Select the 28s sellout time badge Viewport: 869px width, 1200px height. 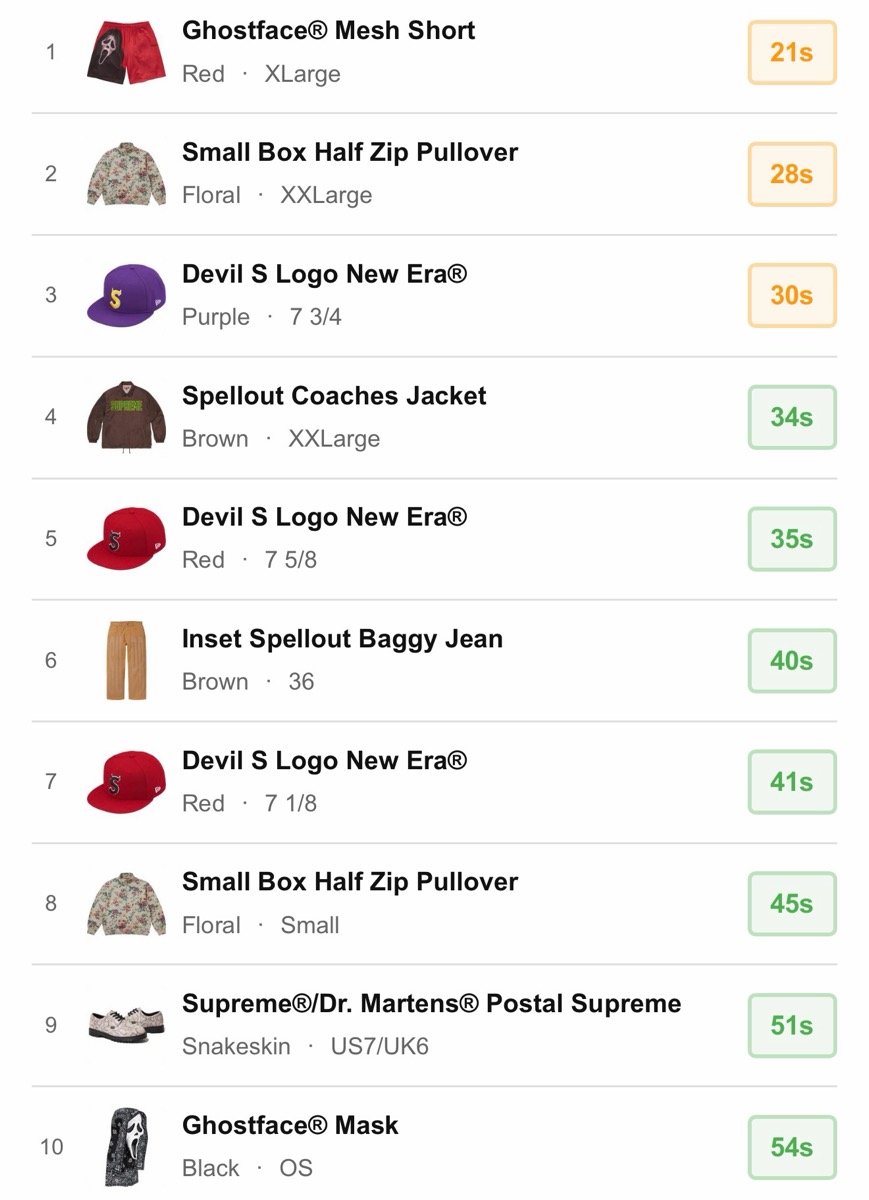click(x=791, y=174)
